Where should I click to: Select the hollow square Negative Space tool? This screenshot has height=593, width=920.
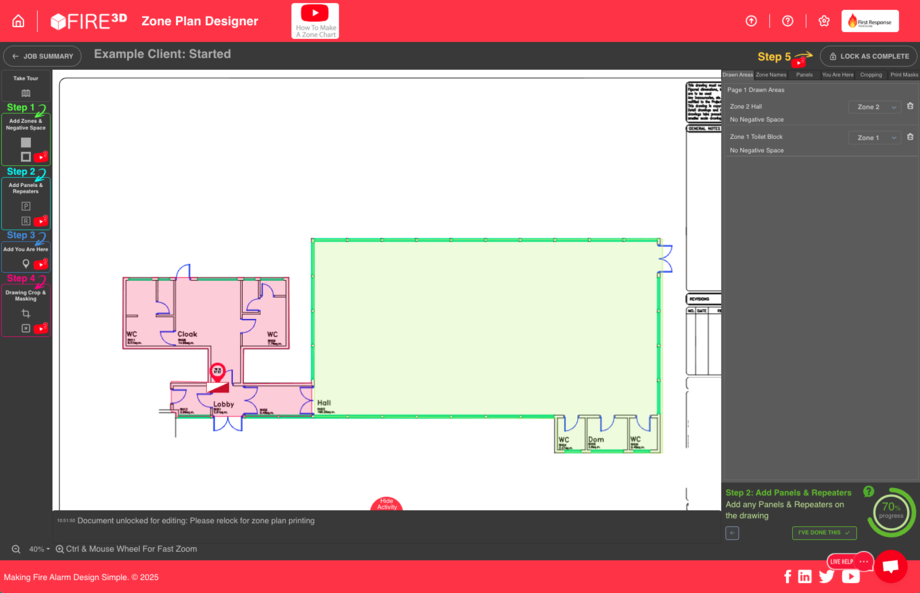(26, 157)
